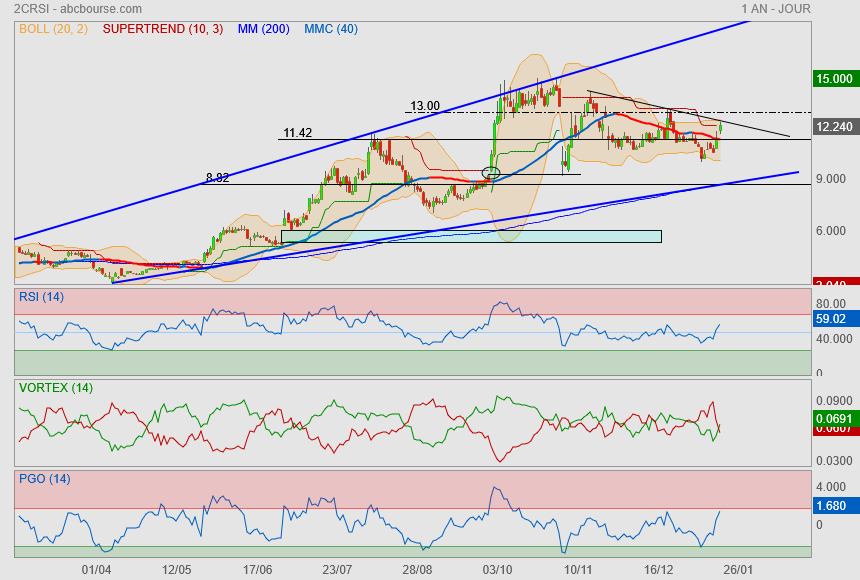Click the blue PGO value tag 1.680

[x=832, y=507]
